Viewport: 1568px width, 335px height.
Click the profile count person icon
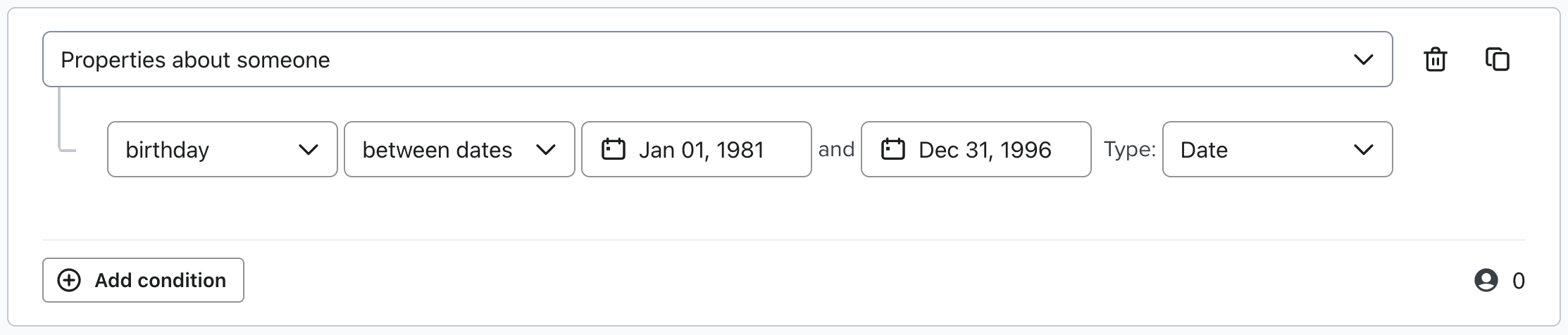[x=1486, y=281]
